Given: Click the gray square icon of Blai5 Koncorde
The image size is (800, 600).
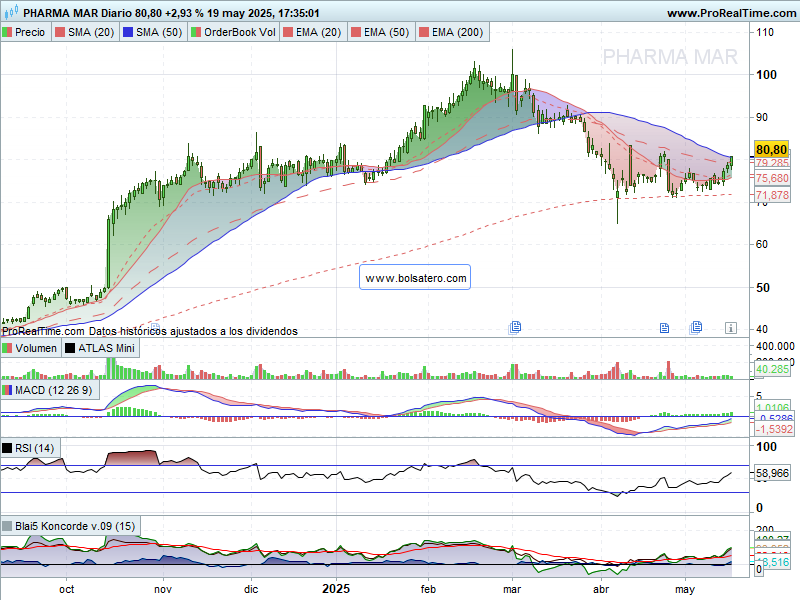Looking at the screenshot, I should [7, 526].
